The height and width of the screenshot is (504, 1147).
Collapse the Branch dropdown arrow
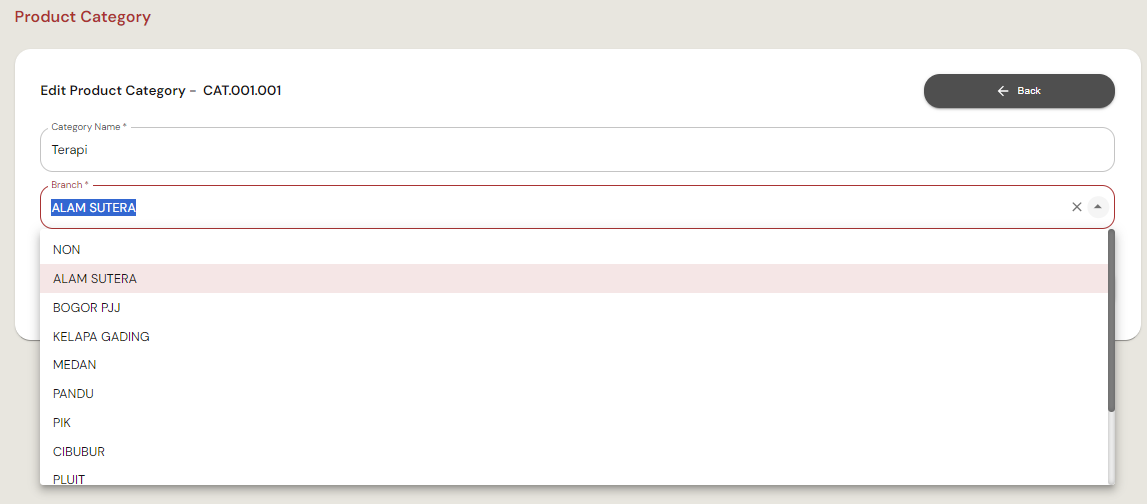tap(1098, 207)
